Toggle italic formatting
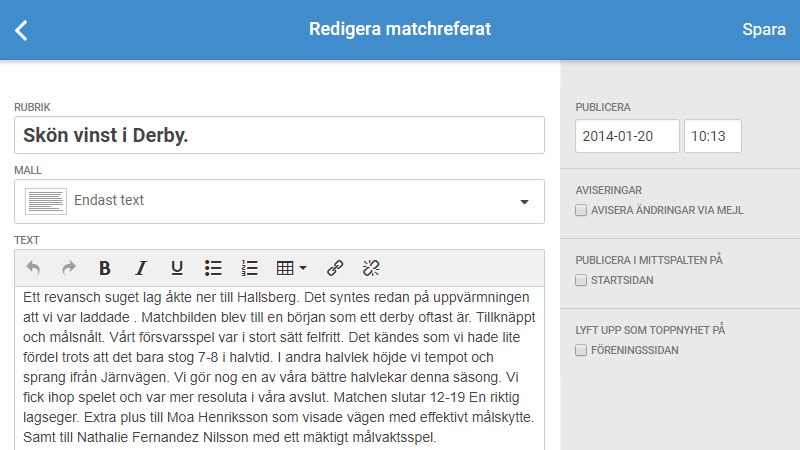The height and width of the screenshot is (450, 800). pyautogui.click(x=141, y=268)
